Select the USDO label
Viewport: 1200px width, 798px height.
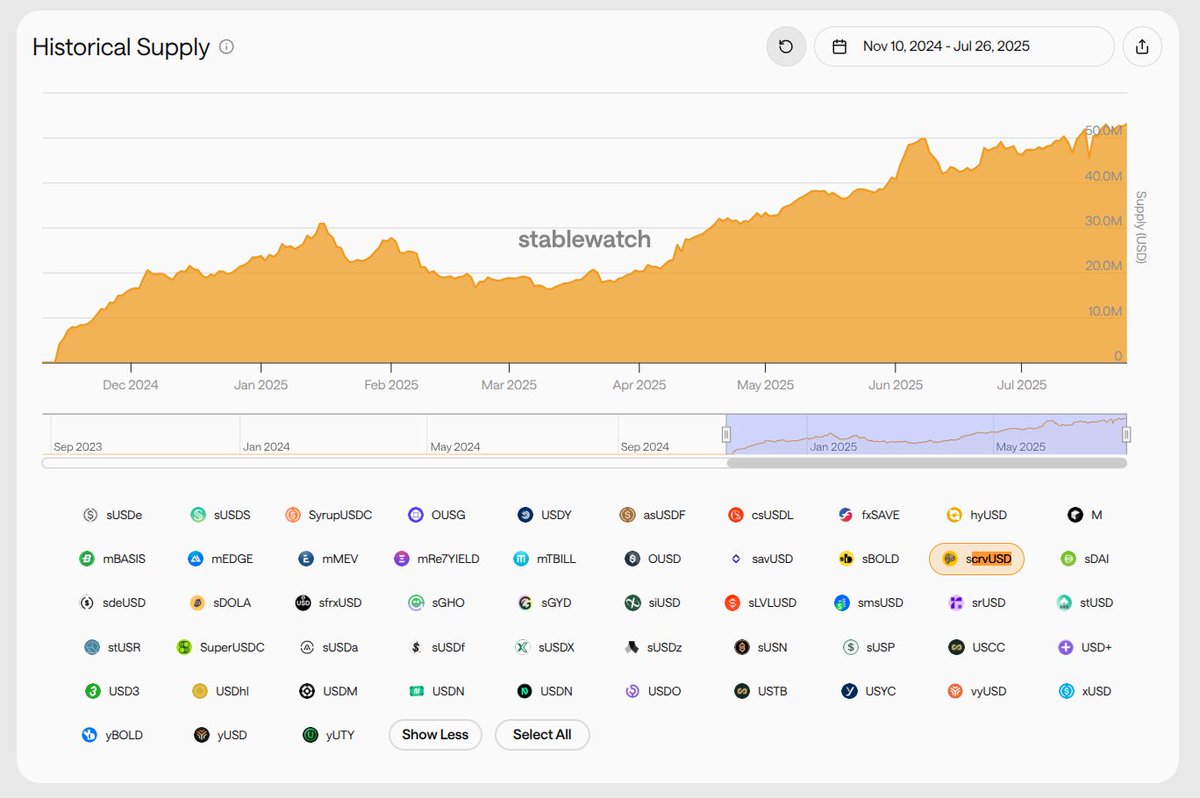click(664, 691)
